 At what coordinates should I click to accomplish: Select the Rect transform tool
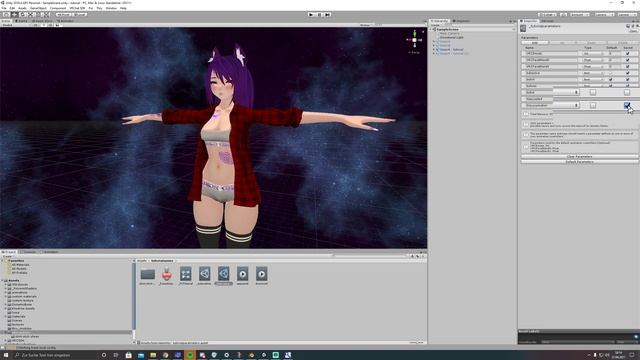pos(38,14)
